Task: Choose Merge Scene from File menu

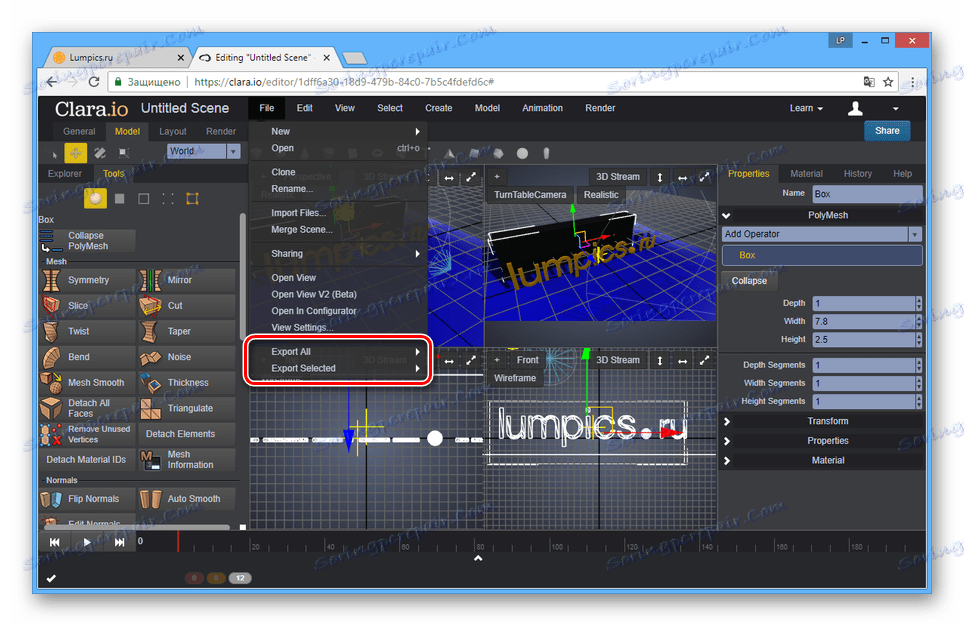Action: pyautogui.click(x=302, y=229)
